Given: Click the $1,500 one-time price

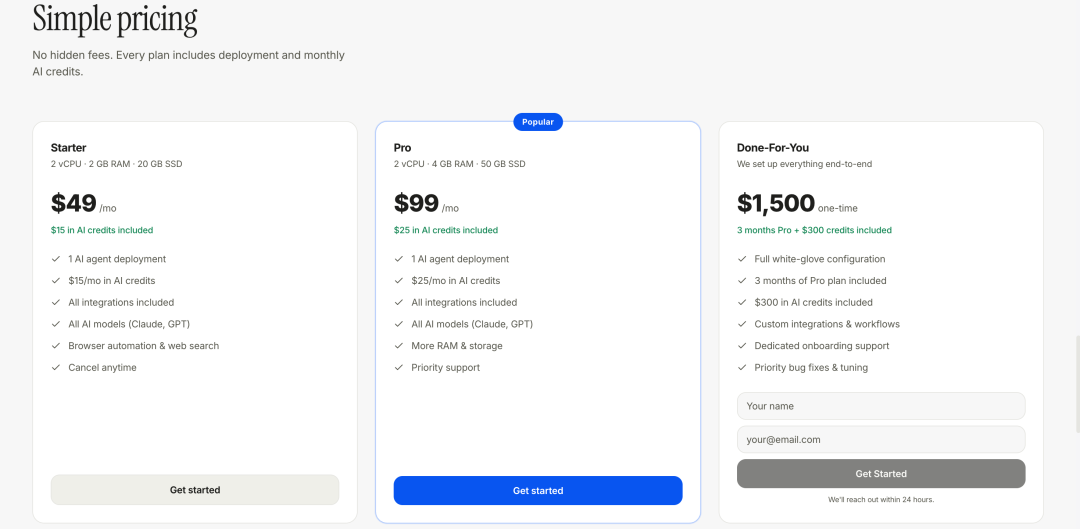Looking at the screenshot, I should [x=776, y=204].
